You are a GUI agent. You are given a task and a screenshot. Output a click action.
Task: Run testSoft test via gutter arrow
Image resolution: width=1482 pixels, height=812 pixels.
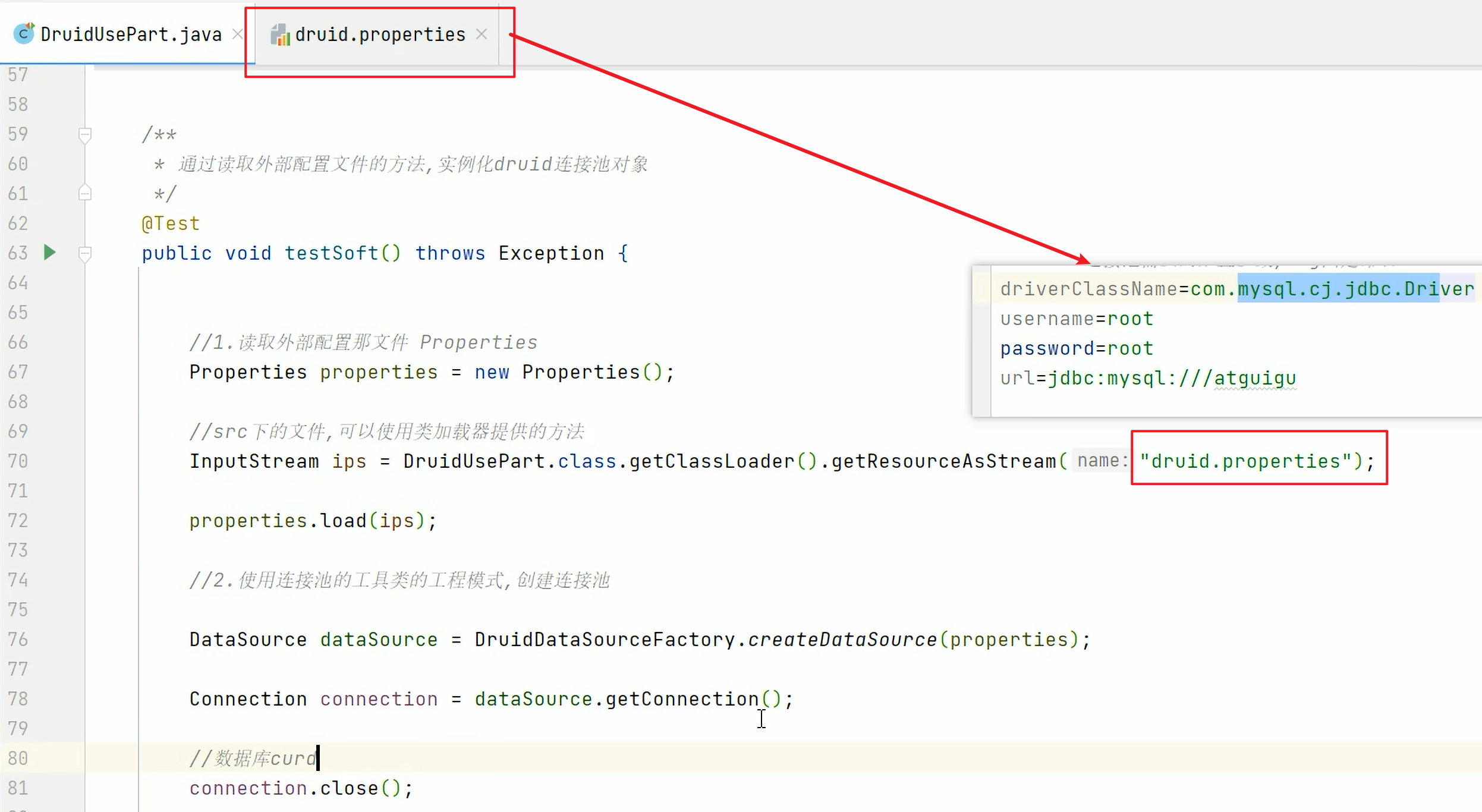click(x=50, y=253)
